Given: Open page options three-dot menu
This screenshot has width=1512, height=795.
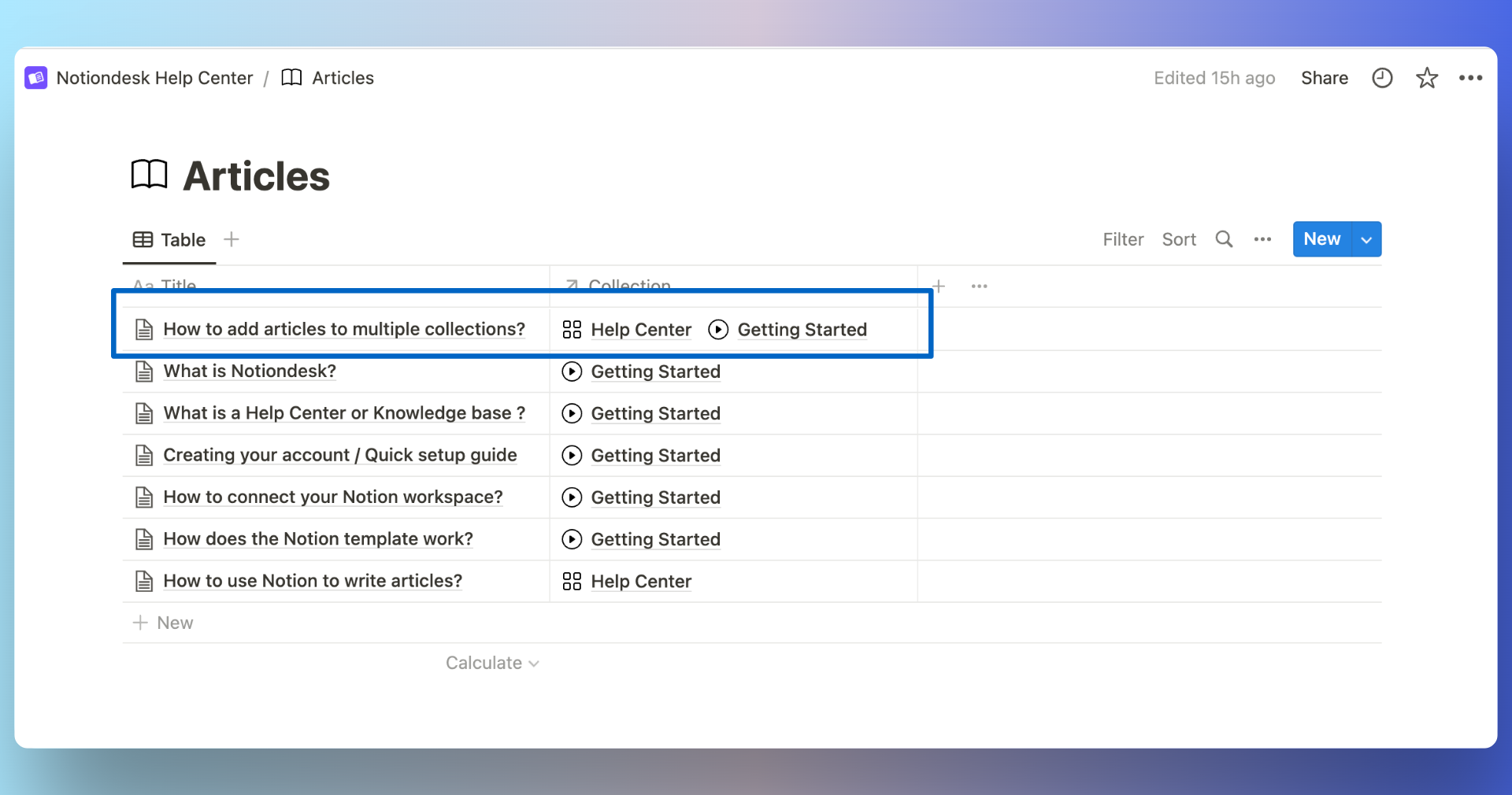Looking at the screenshot, I should pyautogui.click(x=1470, y=78).
